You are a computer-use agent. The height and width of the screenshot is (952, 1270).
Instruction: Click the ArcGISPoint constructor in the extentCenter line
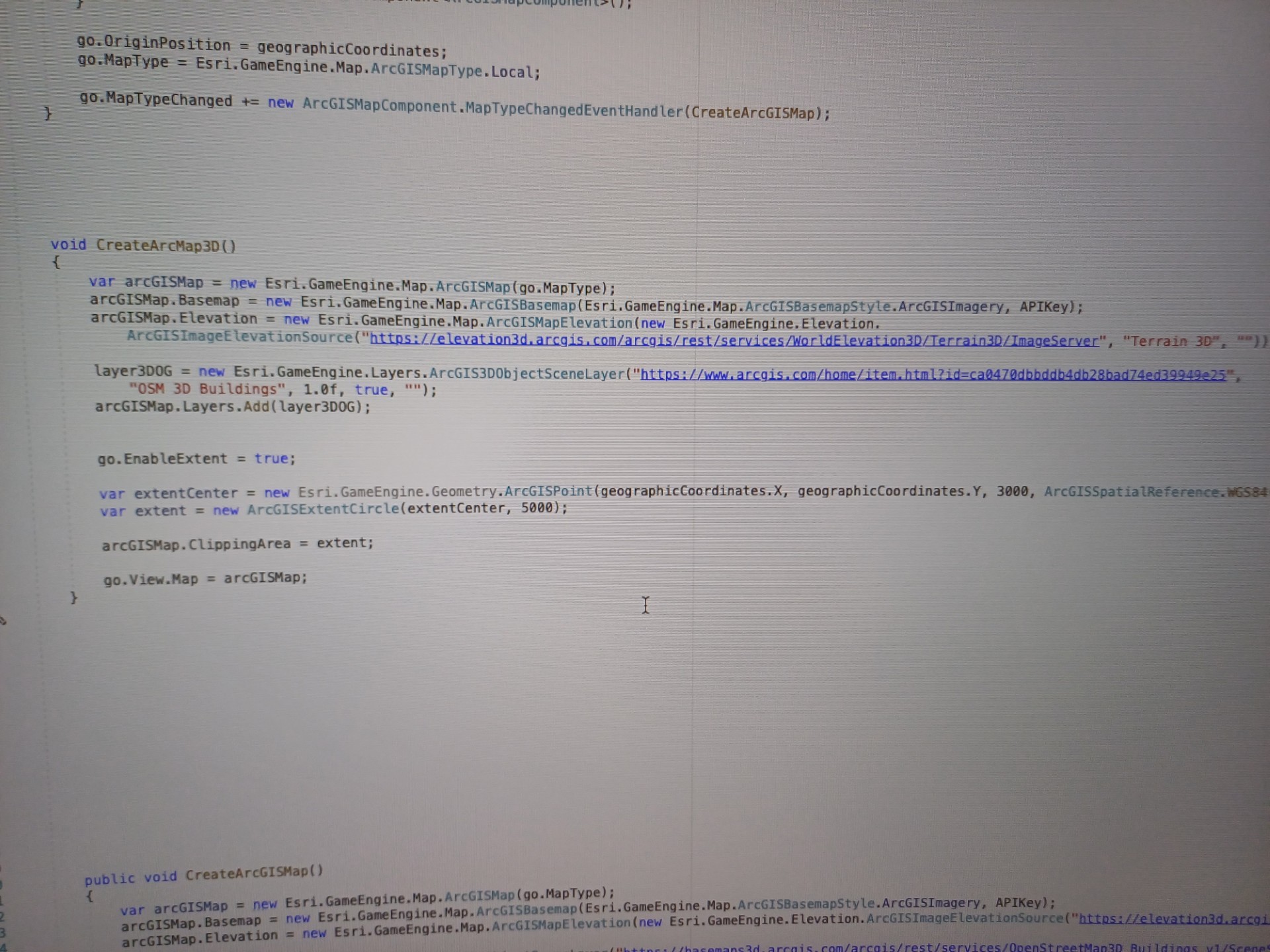[548, 491]
